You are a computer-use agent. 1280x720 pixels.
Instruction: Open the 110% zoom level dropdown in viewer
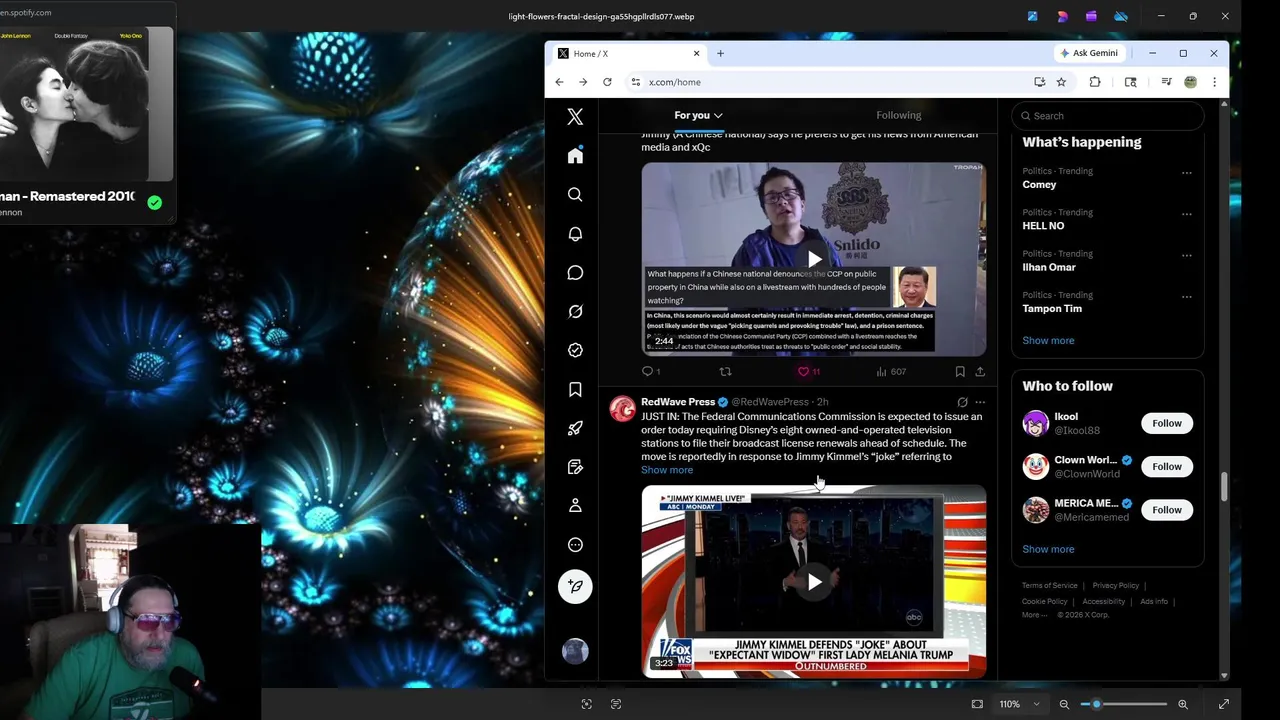point(1020,704)
